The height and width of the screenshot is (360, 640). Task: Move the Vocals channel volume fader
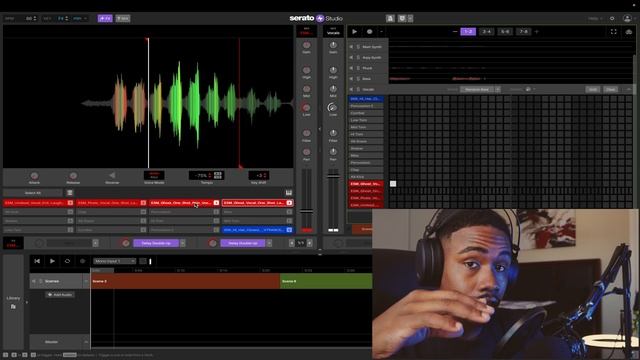pyautogui.click(x=333, y=176)
